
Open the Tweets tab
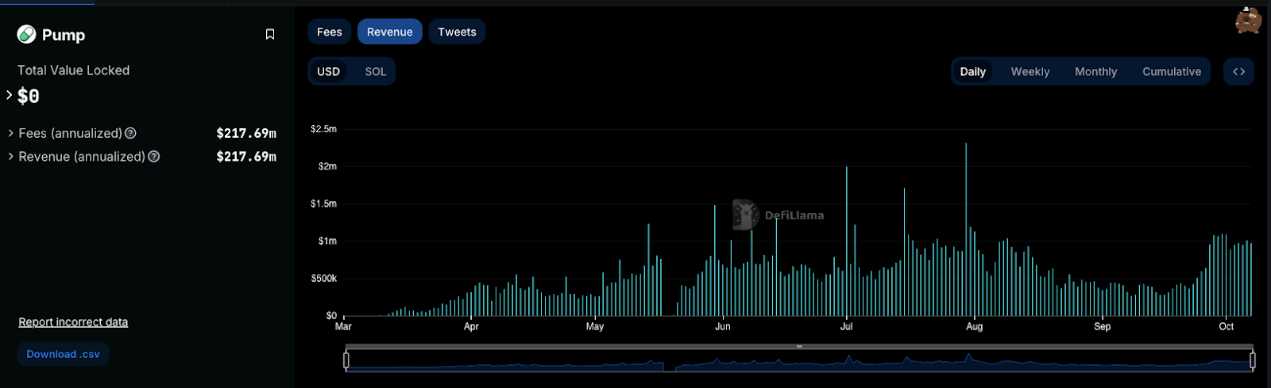pyautogui.click(x=457, y=32)
